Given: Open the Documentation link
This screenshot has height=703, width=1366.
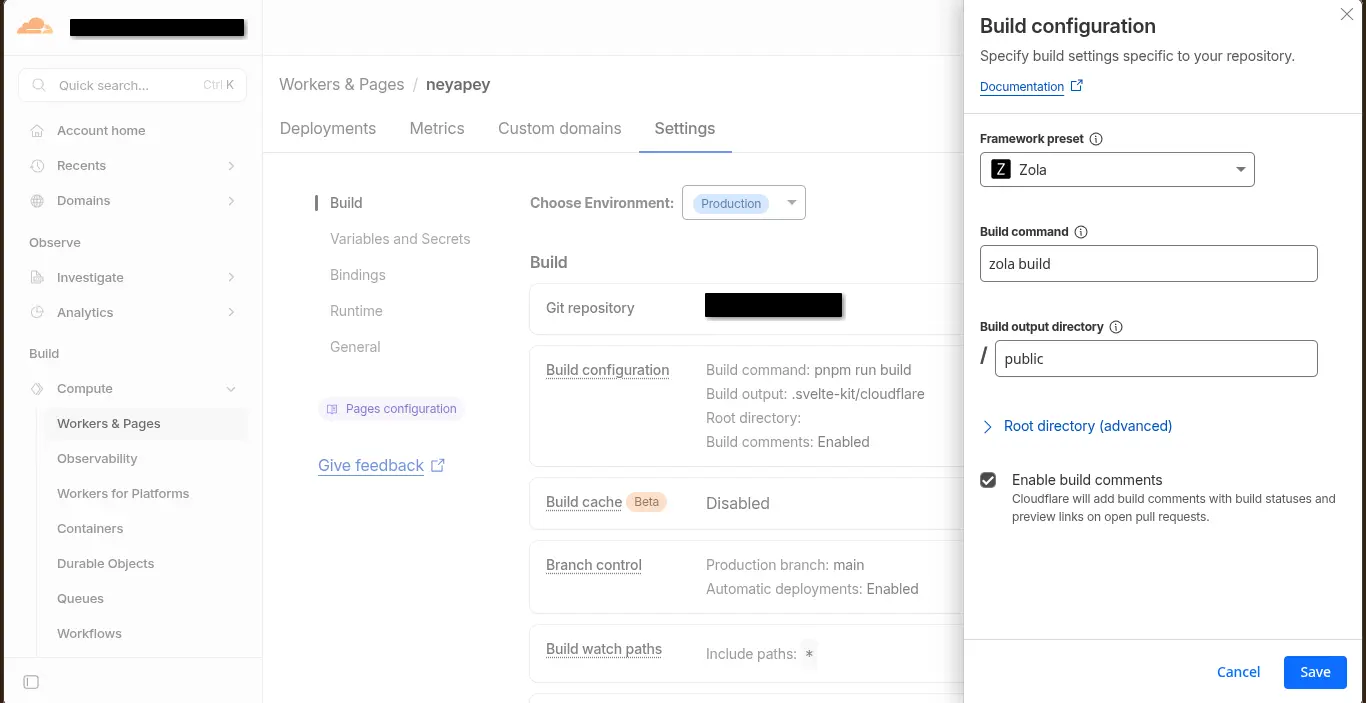Looking at the screenshot, I should pos(1022,87).
